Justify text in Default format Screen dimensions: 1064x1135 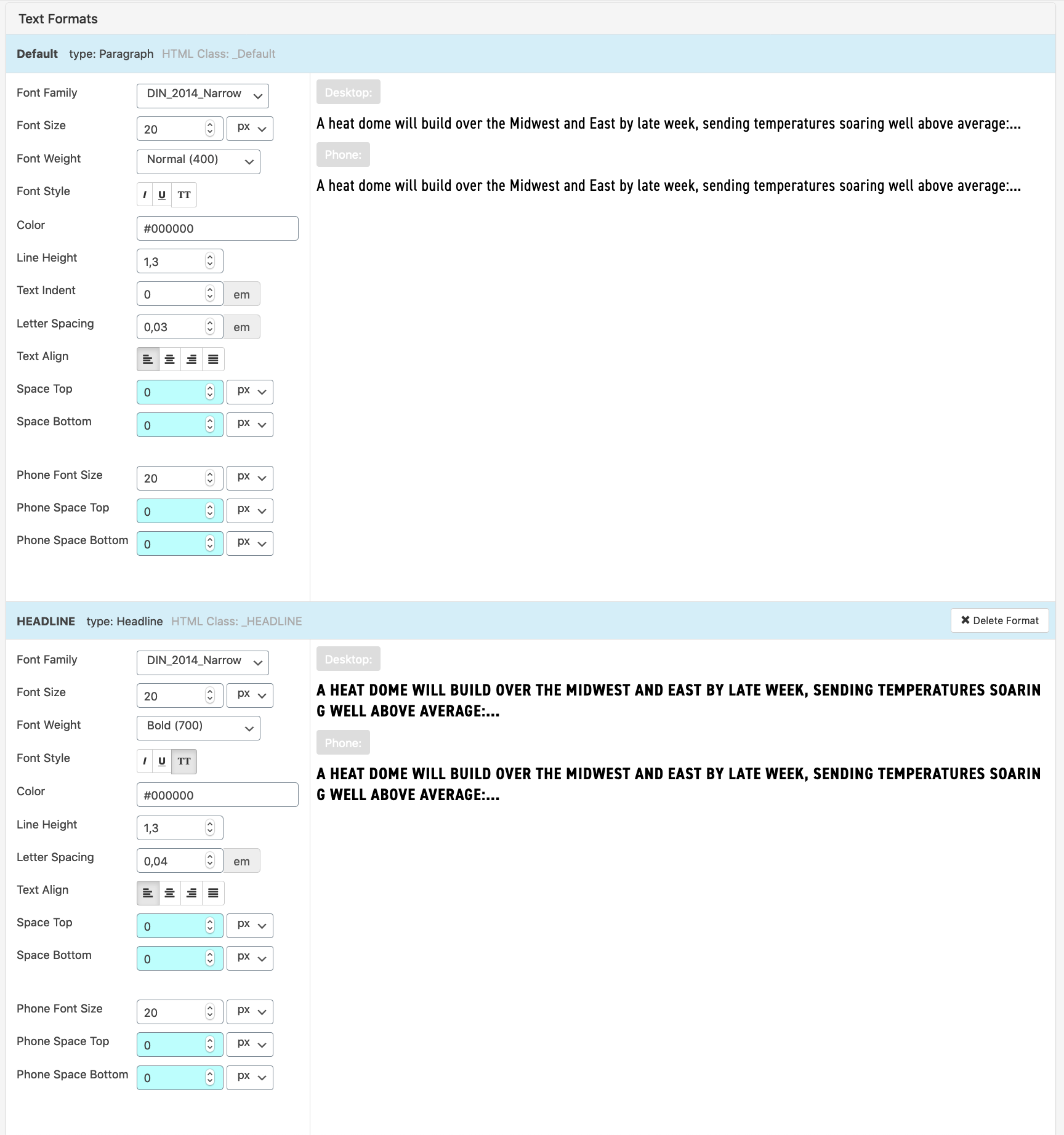[213, 359]
